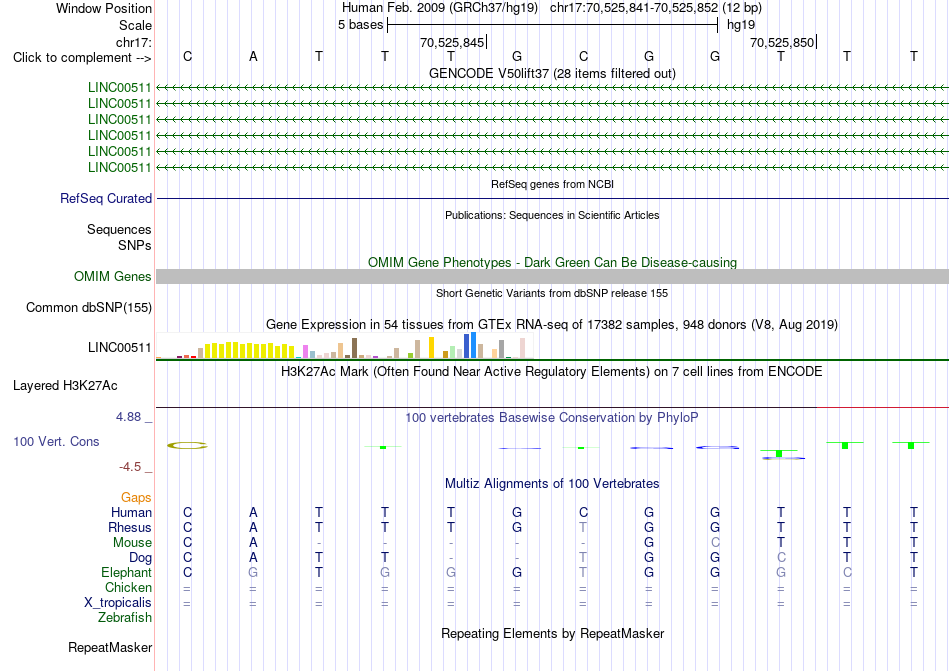Click base A in the Mouse alignment row
950x671 pixels.
[253, 543]
